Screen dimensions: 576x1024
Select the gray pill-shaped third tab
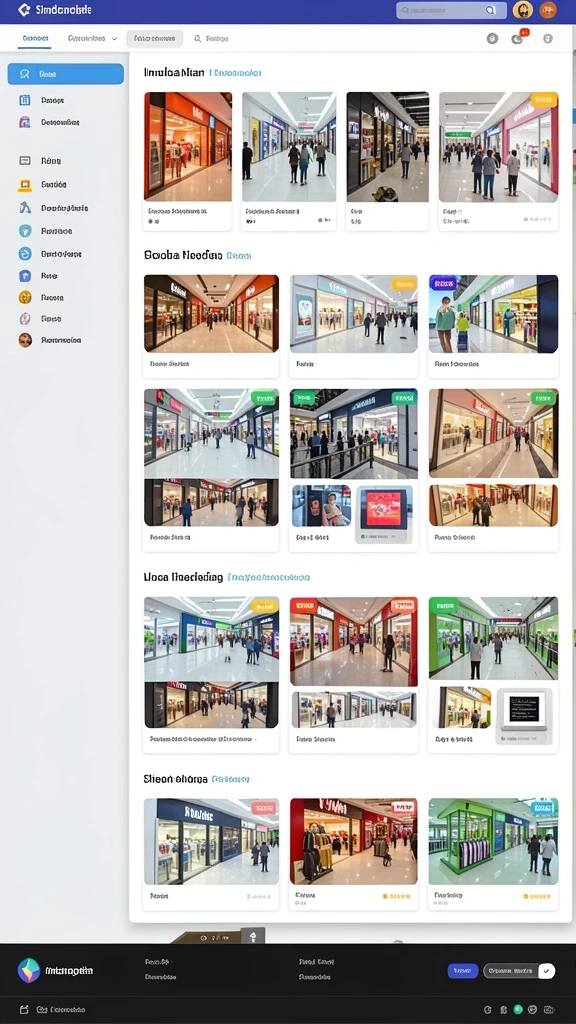coord(154,39)
